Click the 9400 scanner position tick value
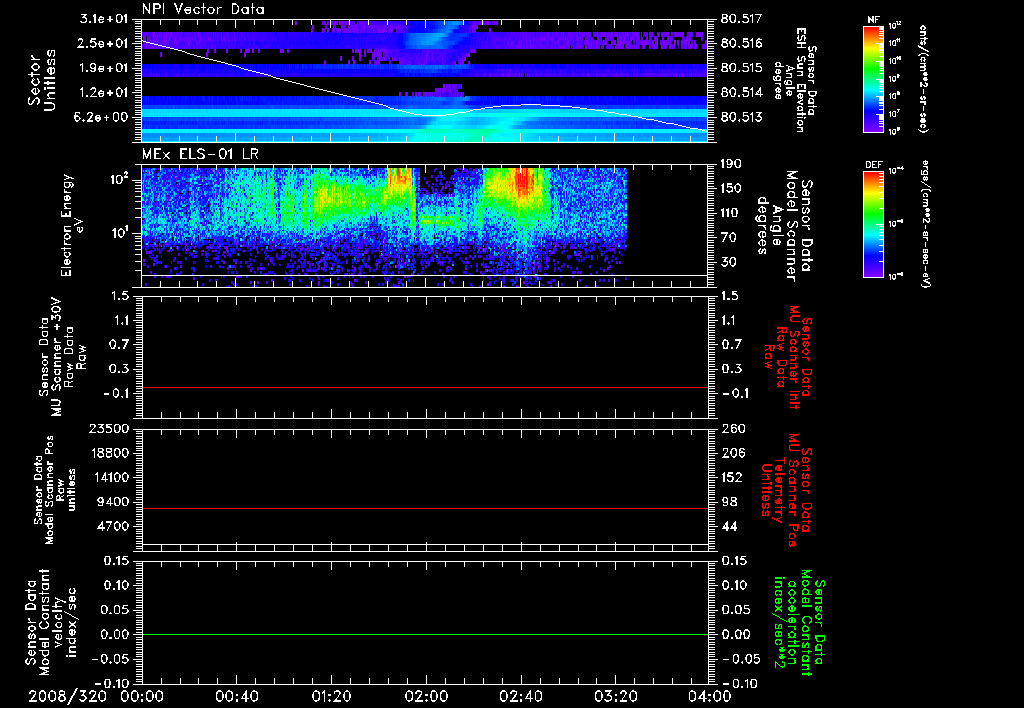1024x708 pixels. (112, 502)
